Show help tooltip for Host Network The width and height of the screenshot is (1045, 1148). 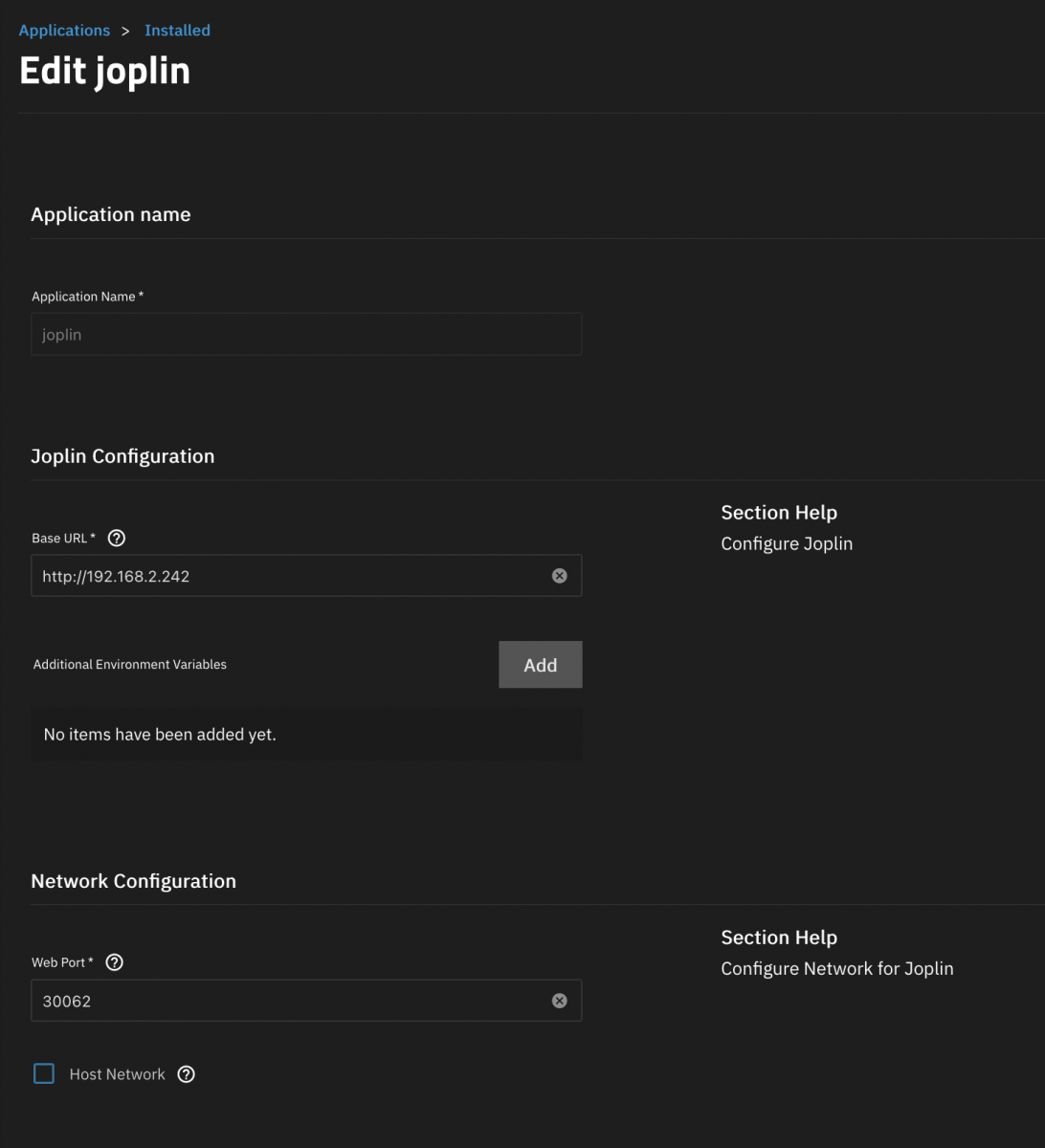(x=187, y=1074)
